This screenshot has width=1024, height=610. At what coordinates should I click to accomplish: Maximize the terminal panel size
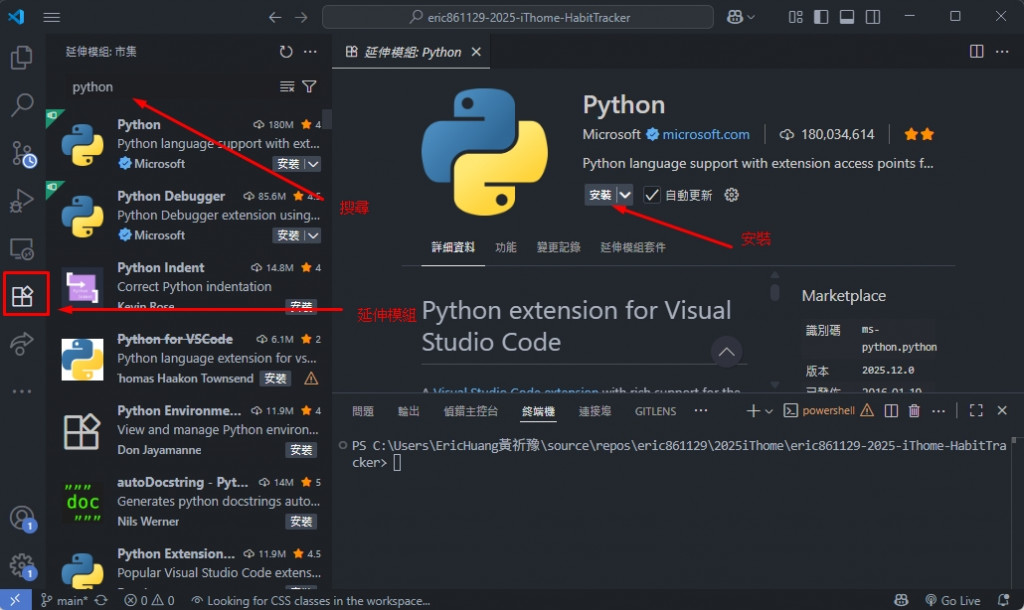(x=976, y=410)
